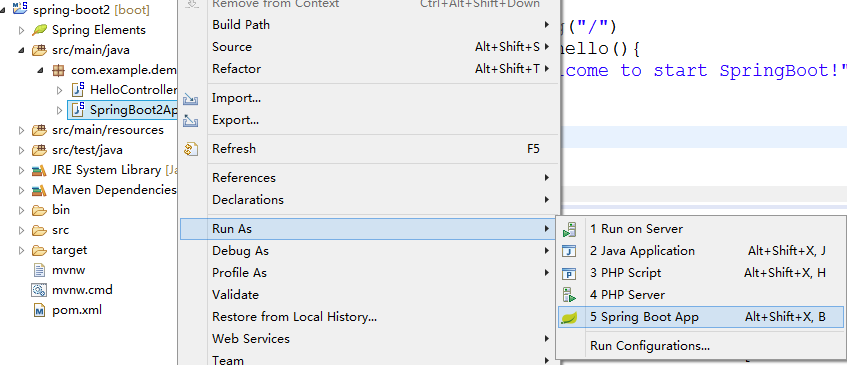Image resolution: width=847 pixels, height=365 pixels.
Task: Open the References submenu
Action: pos(369,178)
